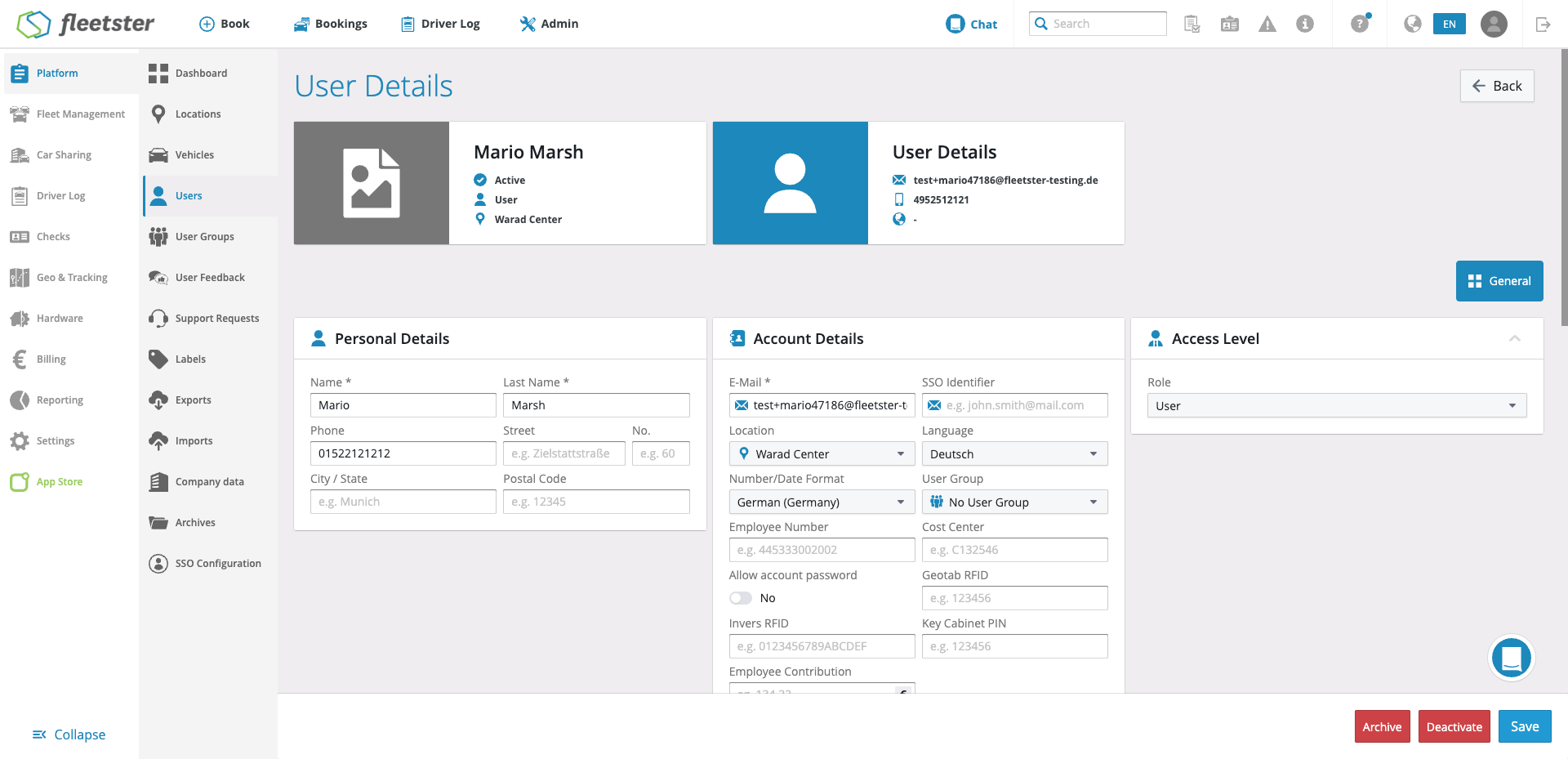Open the Location dropdown showing Warad Center
This screenshot has height=759, width=1568.
pyautogui.click(x=822, y=453)
